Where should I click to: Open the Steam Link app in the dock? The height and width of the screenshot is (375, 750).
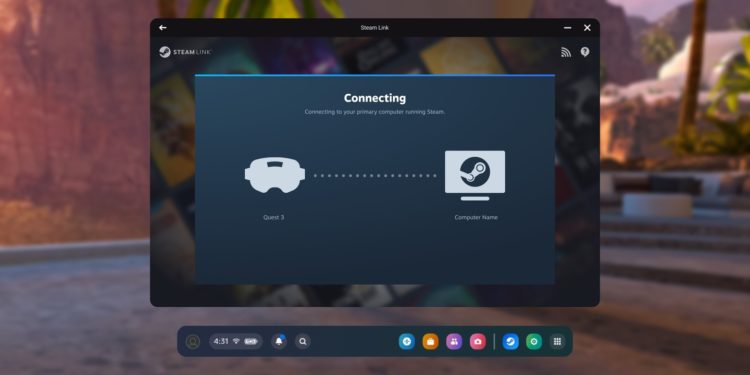pyautogui.click(x=510, y=342)
